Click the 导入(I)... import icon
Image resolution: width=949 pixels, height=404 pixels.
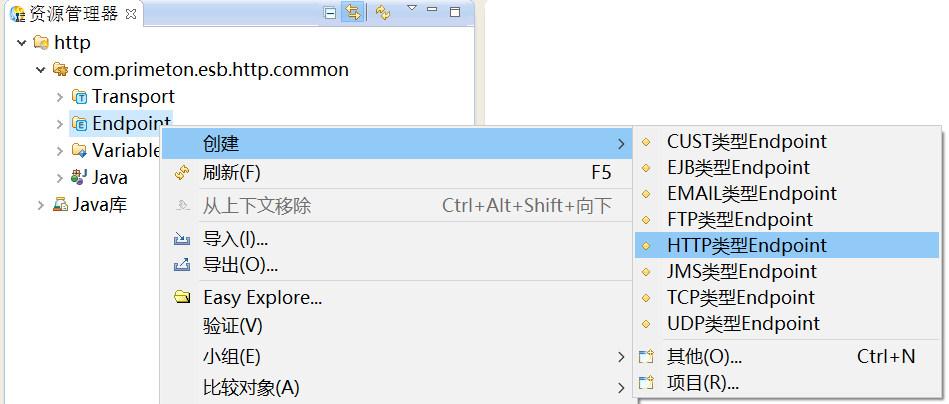point(182,240)
